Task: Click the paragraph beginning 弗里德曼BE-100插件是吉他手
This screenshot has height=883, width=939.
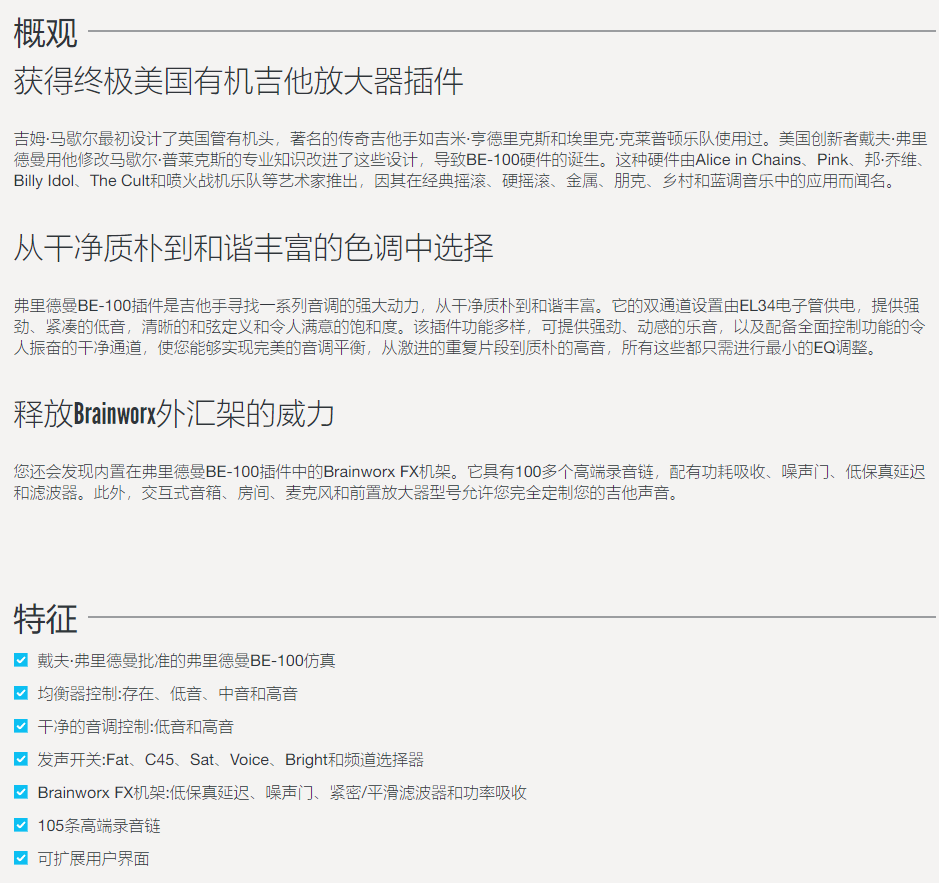Action: [470, 326]
